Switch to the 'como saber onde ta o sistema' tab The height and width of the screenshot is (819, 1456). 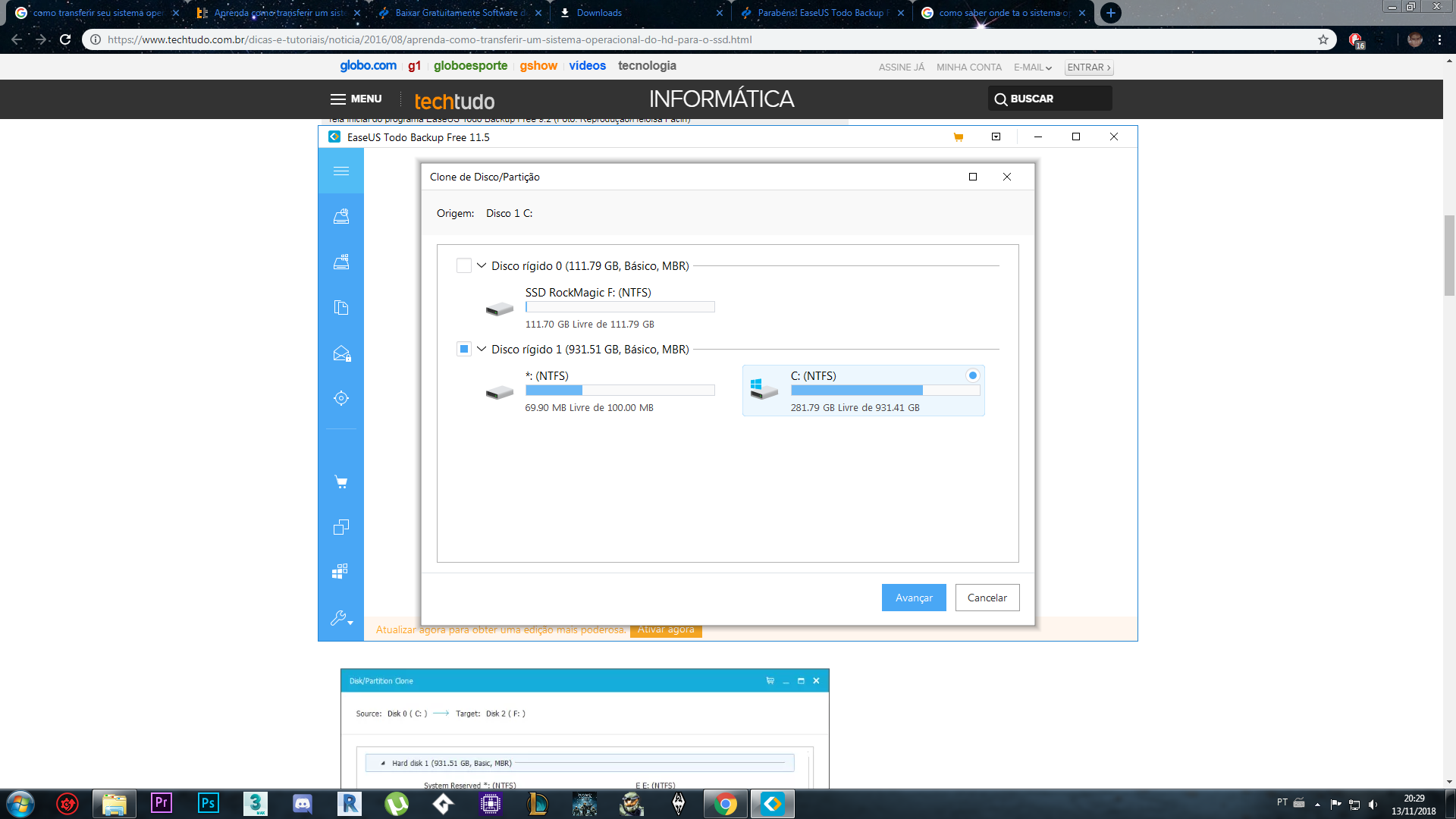(x=1003, y=13)
